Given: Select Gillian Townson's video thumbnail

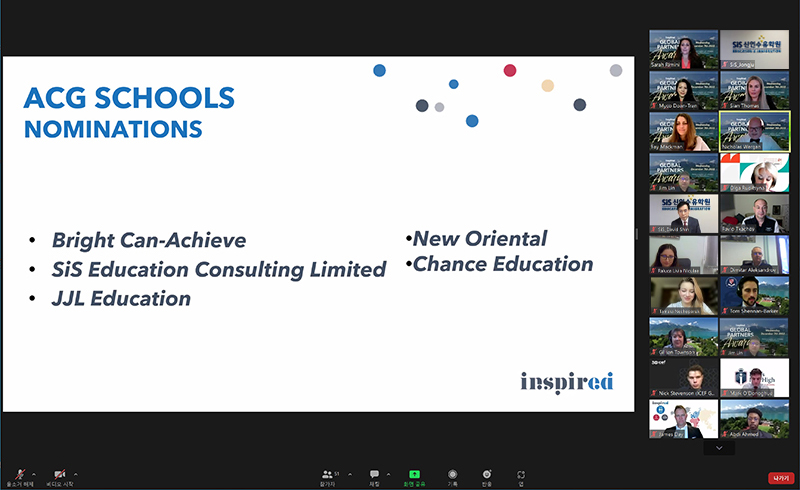Looking at the screenshot, I should pos(684,337).
